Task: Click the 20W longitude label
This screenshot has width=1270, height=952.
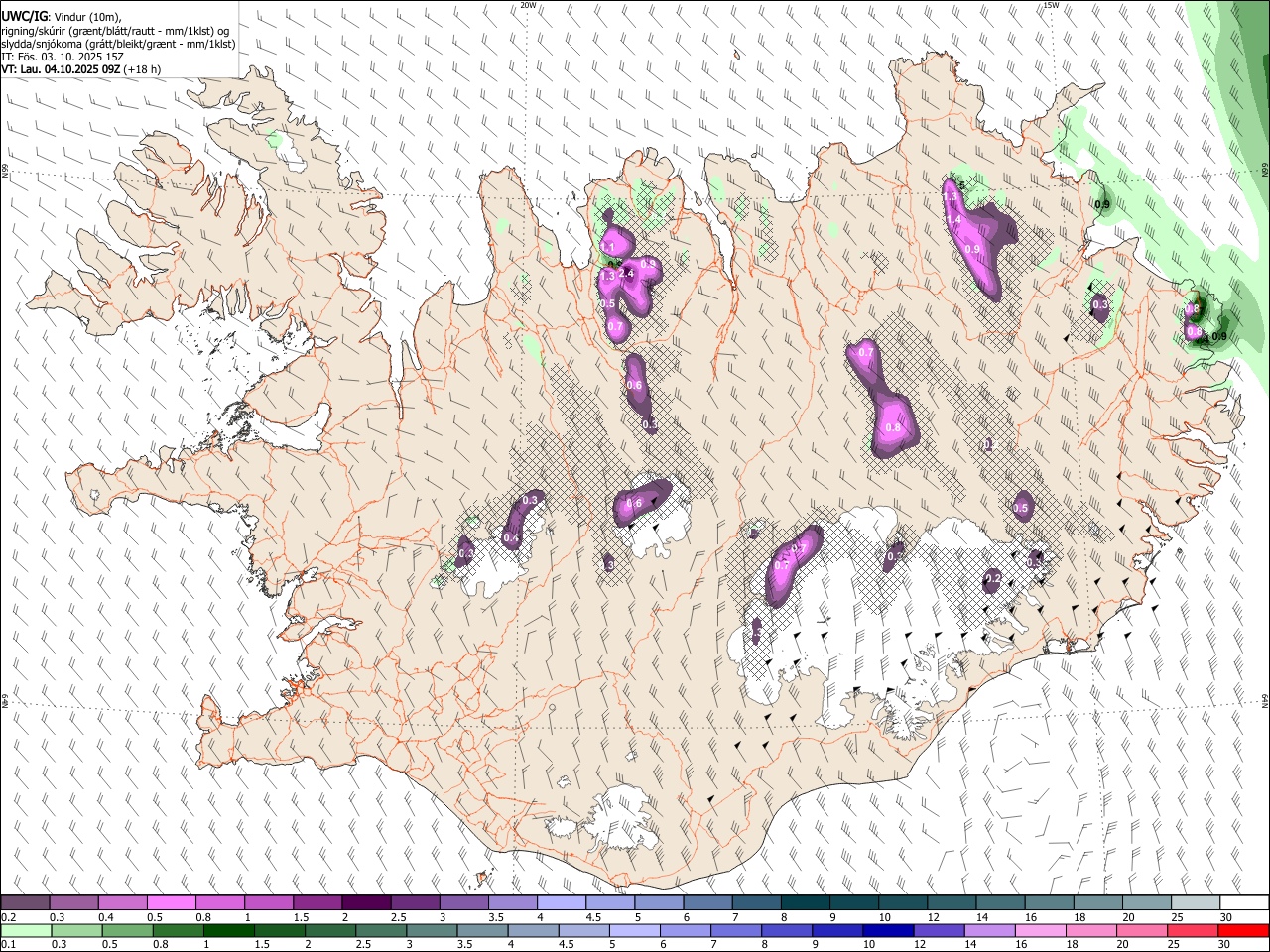Action: [x=528, y=5]
